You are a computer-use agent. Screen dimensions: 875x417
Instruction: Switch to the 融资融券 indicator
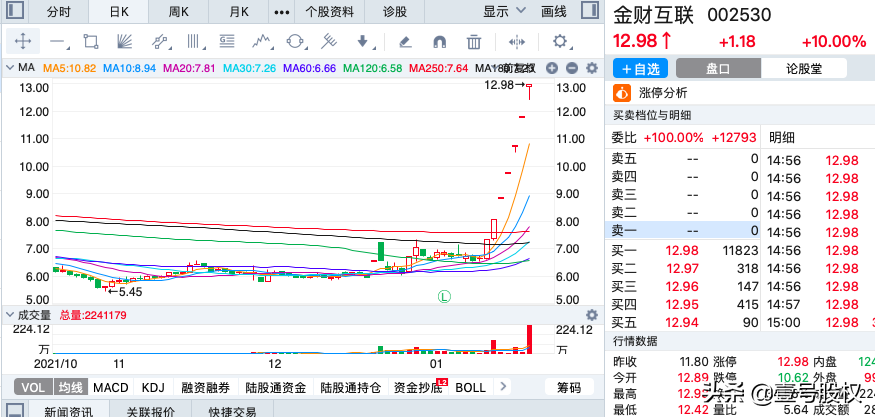[205, 387]
